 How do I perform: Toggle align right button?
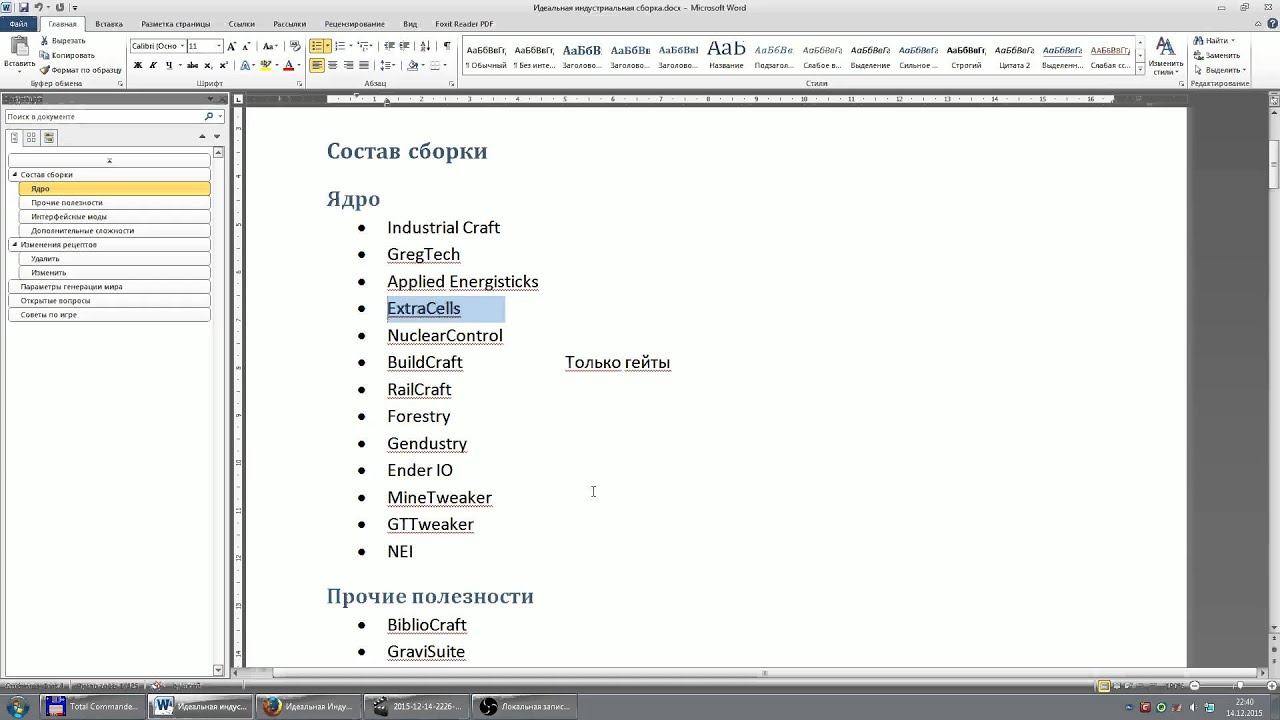point(348,65)
